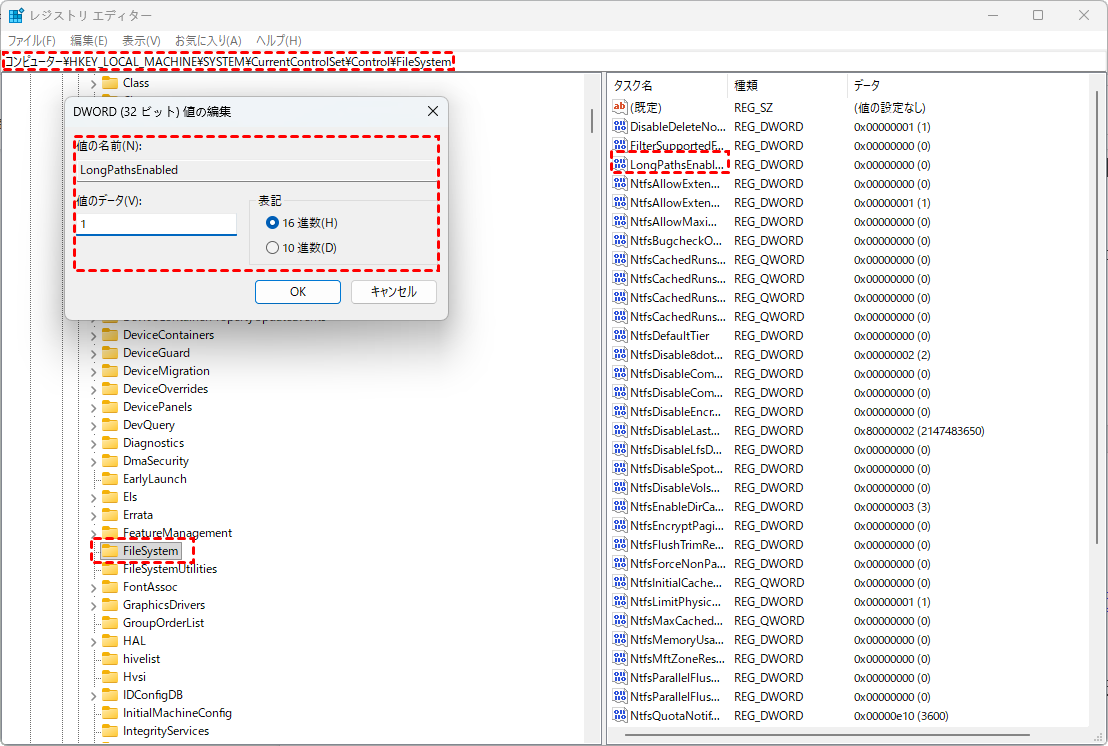Screen dimensions: 1108x746
Task: Expand the Class tree node
Action: pos(93,84)
